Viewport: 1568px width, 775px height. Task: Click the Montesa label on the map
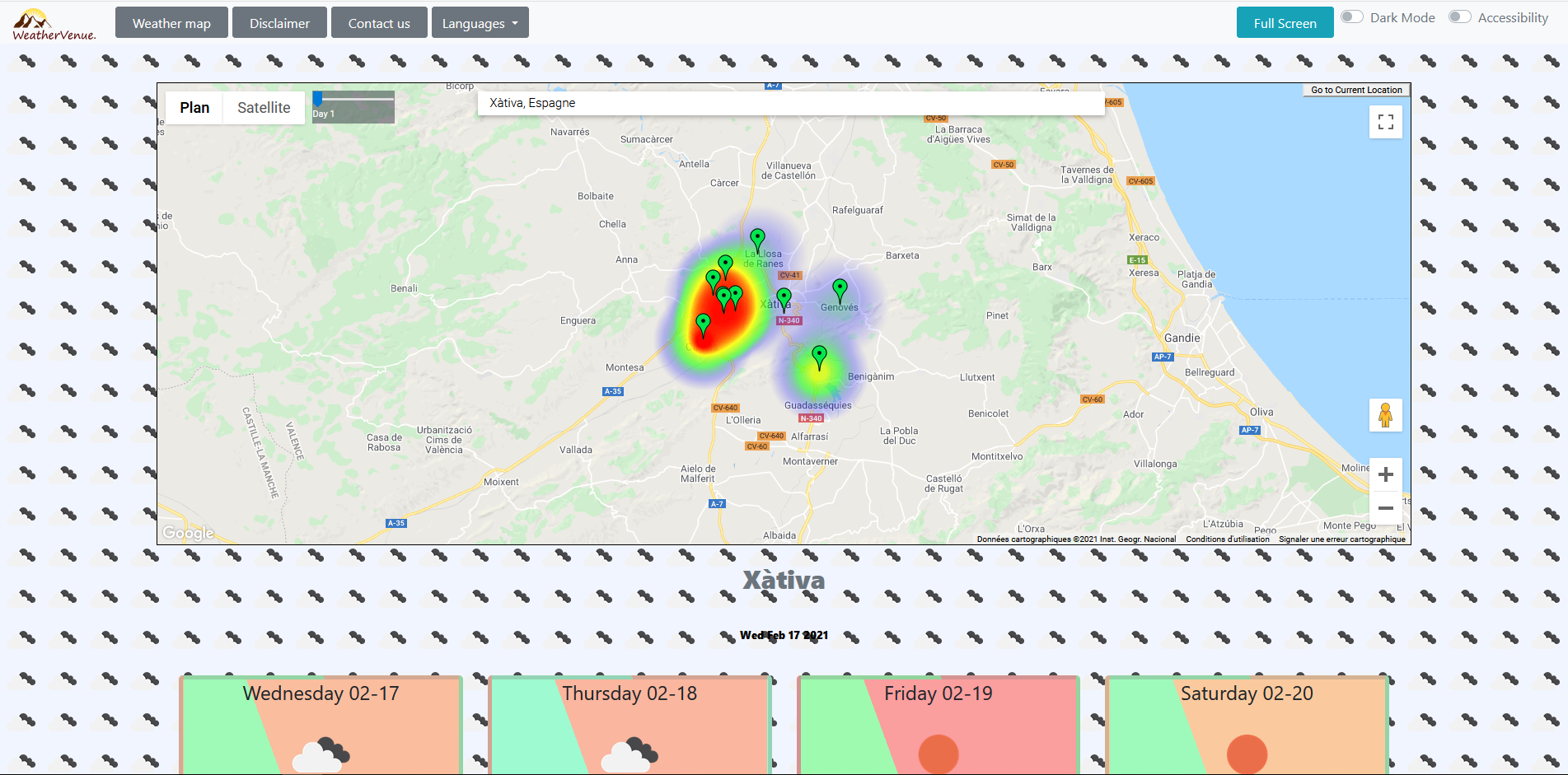point(625,367)
